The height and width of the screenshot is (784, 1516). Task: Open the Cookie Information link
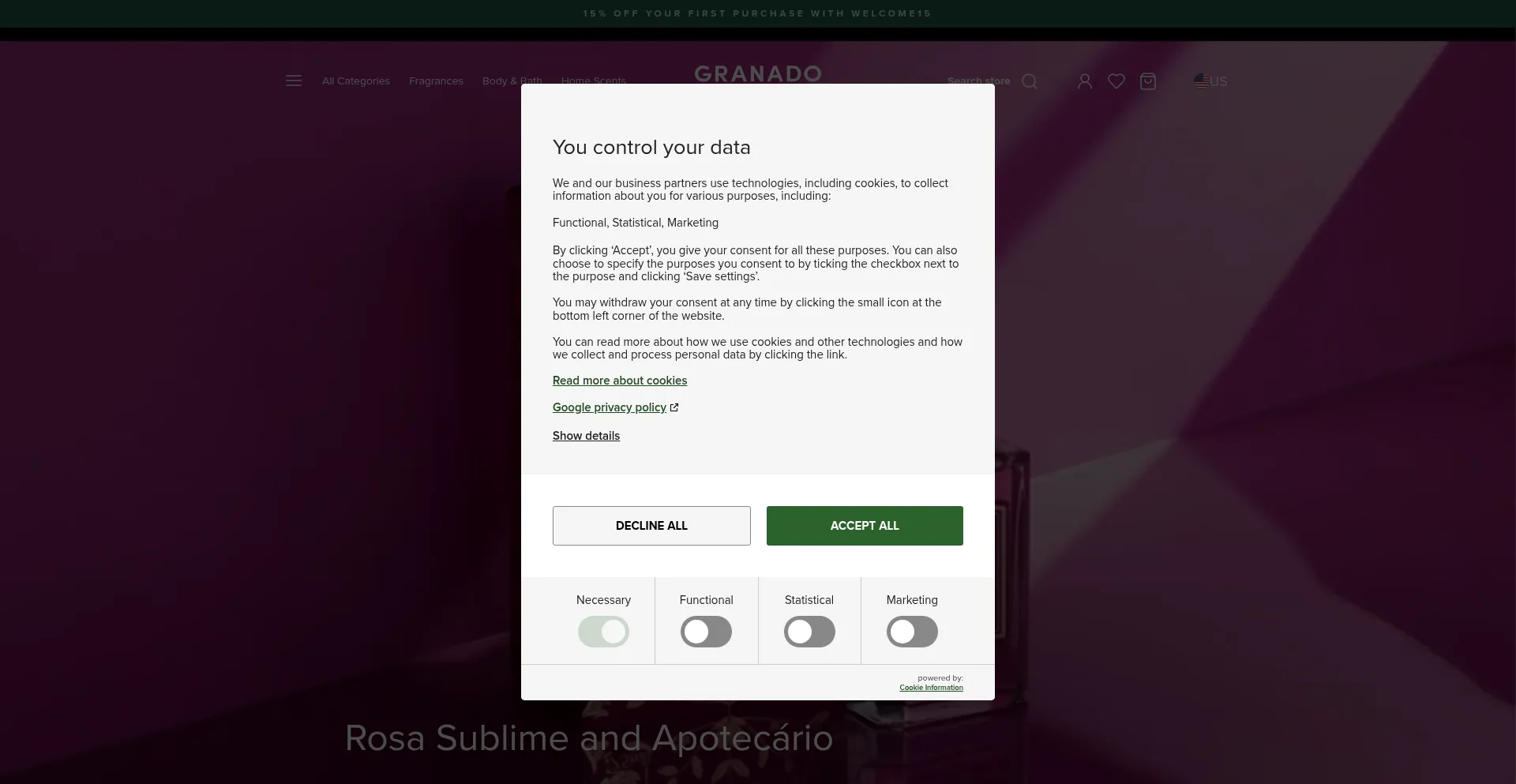[931, 688]
